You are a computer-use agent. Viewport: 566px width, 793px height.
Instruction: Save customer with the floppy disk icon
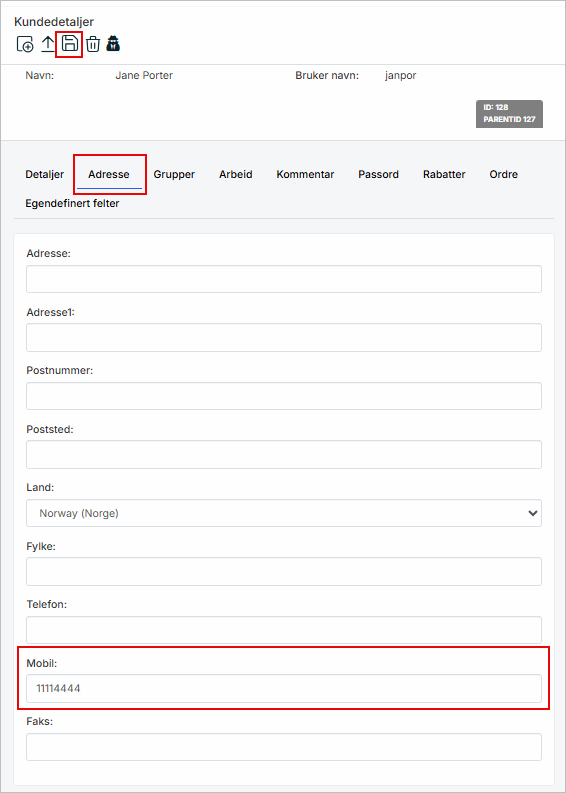(x=70, y=44)
